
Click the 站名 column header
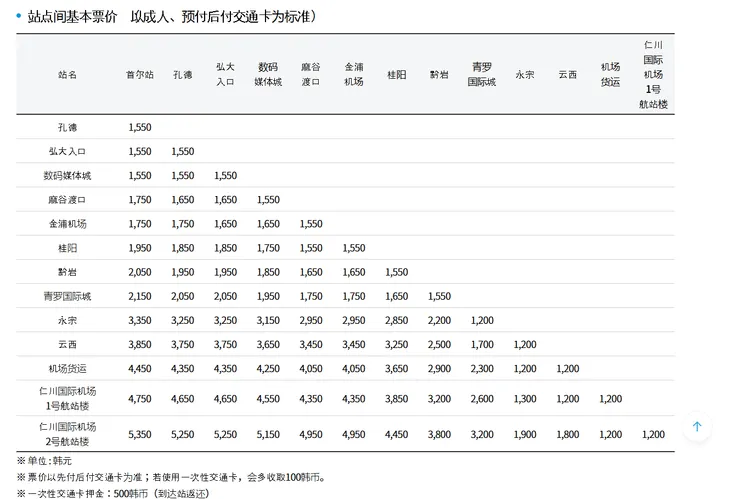coord(67,75)
